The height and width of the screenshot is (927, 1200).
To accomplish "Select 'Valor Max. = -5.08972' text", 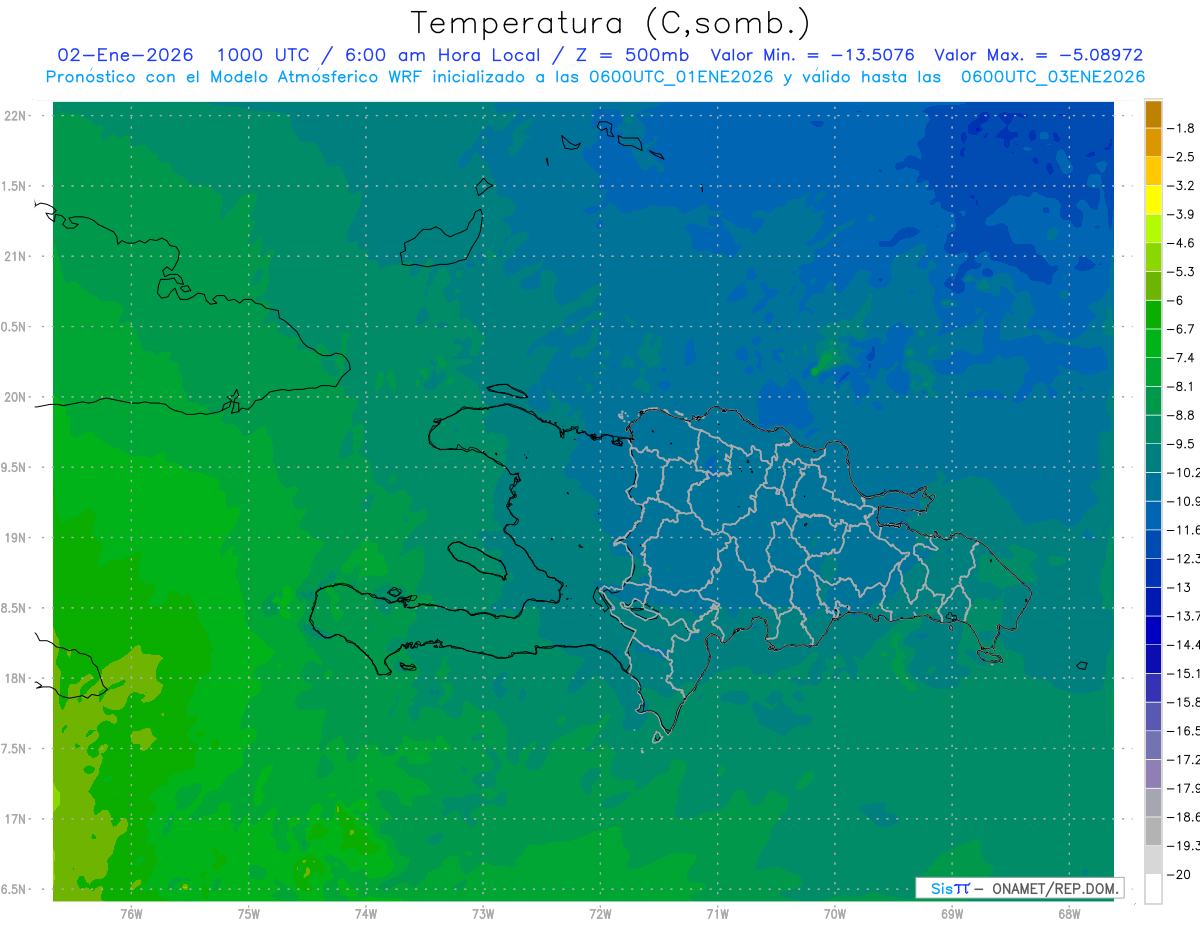I will (x=1039, y=55).
